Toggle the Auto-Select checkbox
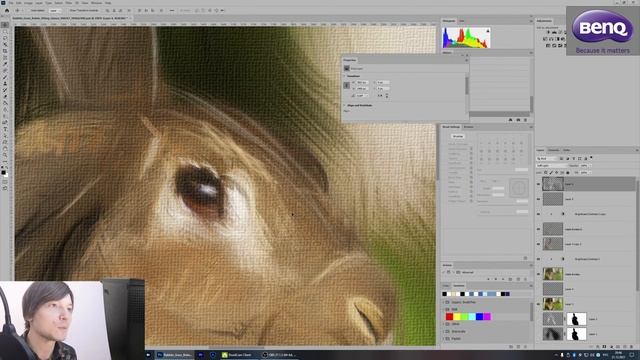This screenshot has height=360, width=640. click(x=29, y=11)
